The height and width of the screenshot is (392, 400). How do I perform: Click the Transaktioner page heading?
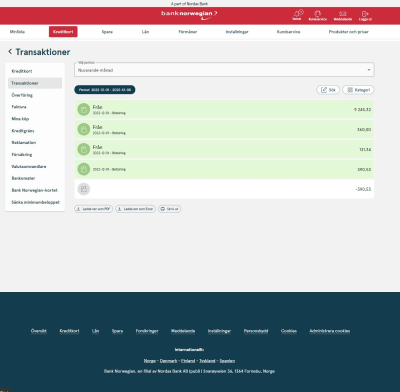click(x=43, y=52)
